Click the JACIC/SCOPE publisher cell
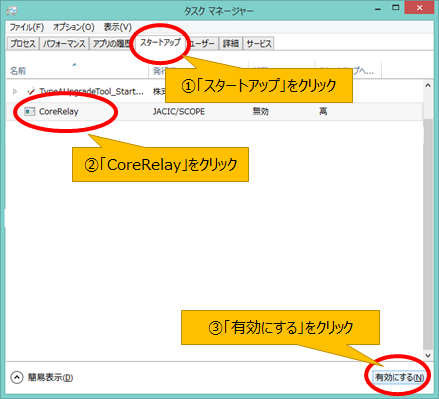 [179, 112]
